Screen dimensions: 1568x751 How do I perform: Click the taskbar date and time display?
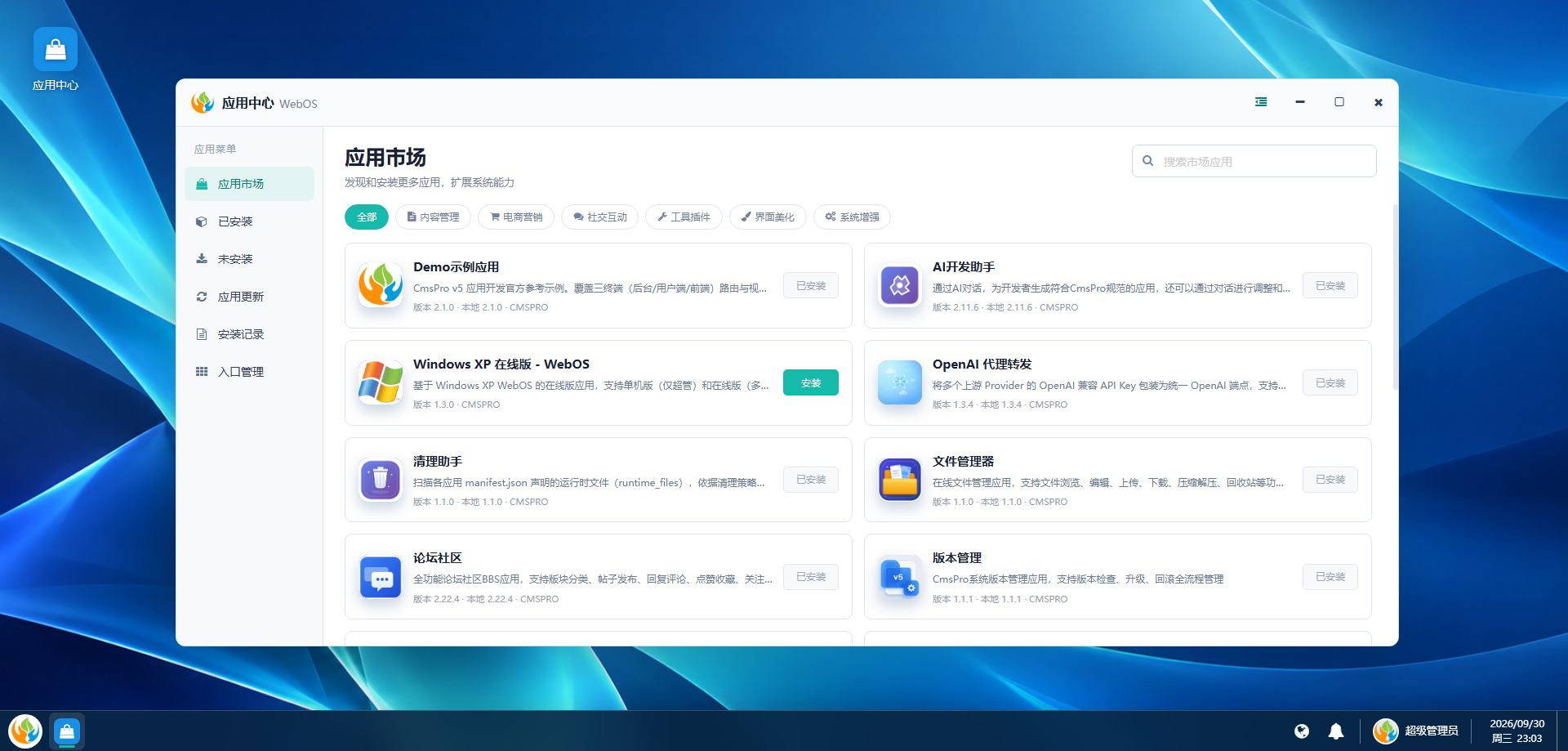[x=1517, y=731]
